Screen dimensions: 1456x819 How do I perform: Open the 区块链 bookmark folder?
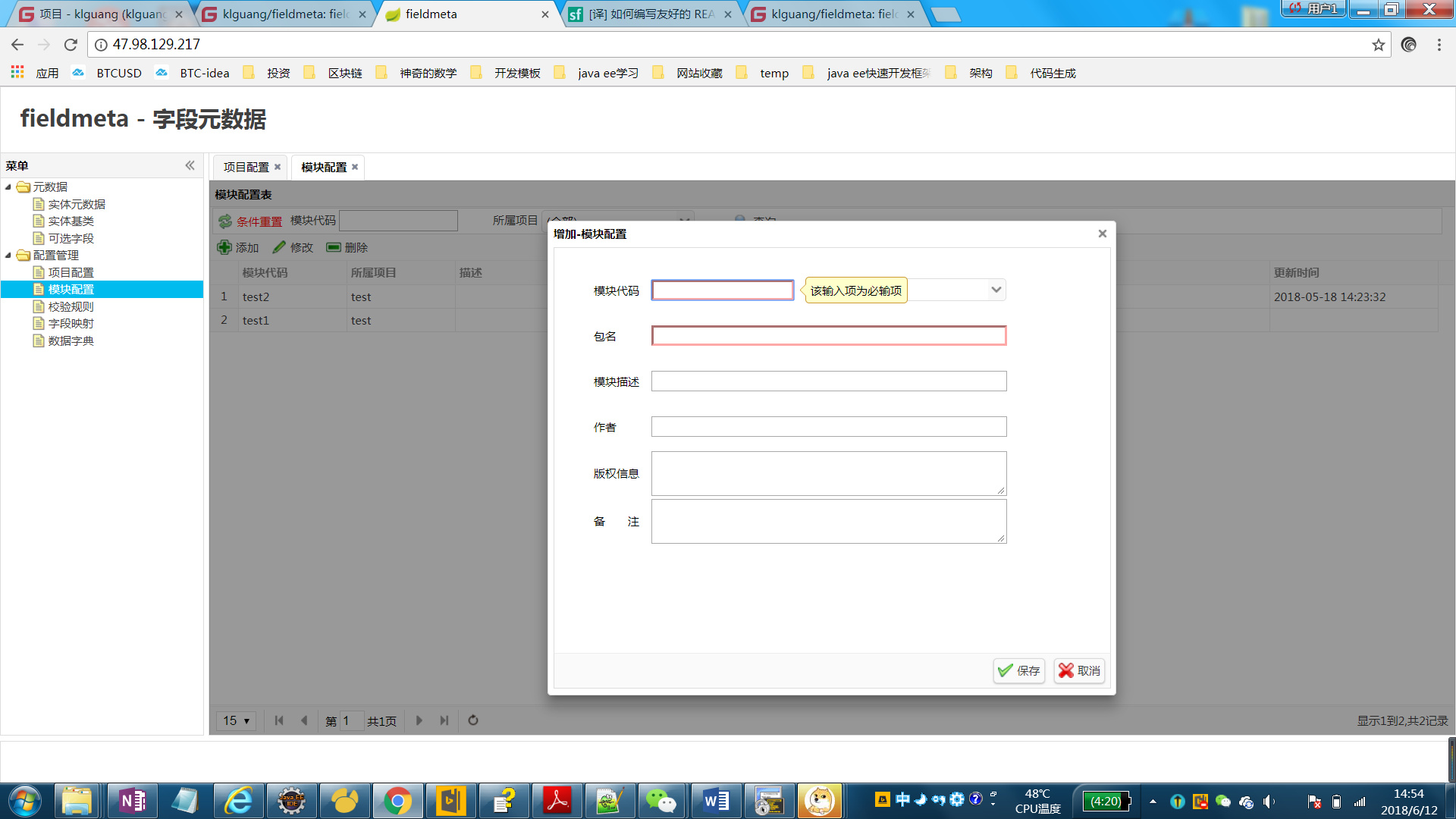pyautogui.click(x=333, y=73)
